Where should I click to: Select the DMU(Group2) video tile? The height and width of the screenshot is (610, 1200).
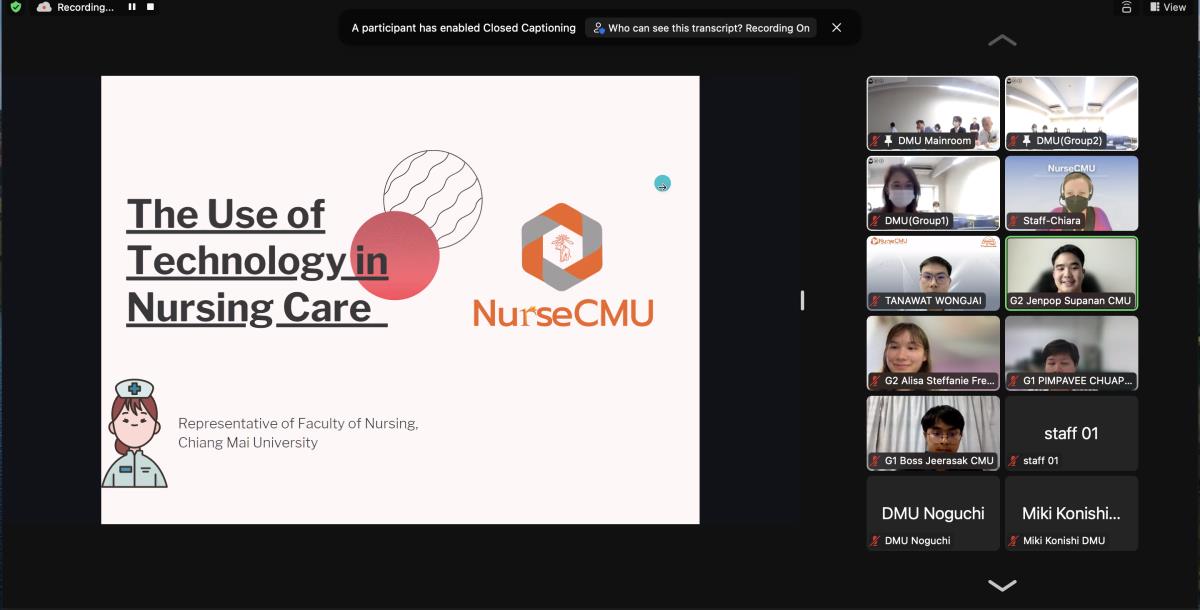pyautogui.click(x=1072, y=113)
